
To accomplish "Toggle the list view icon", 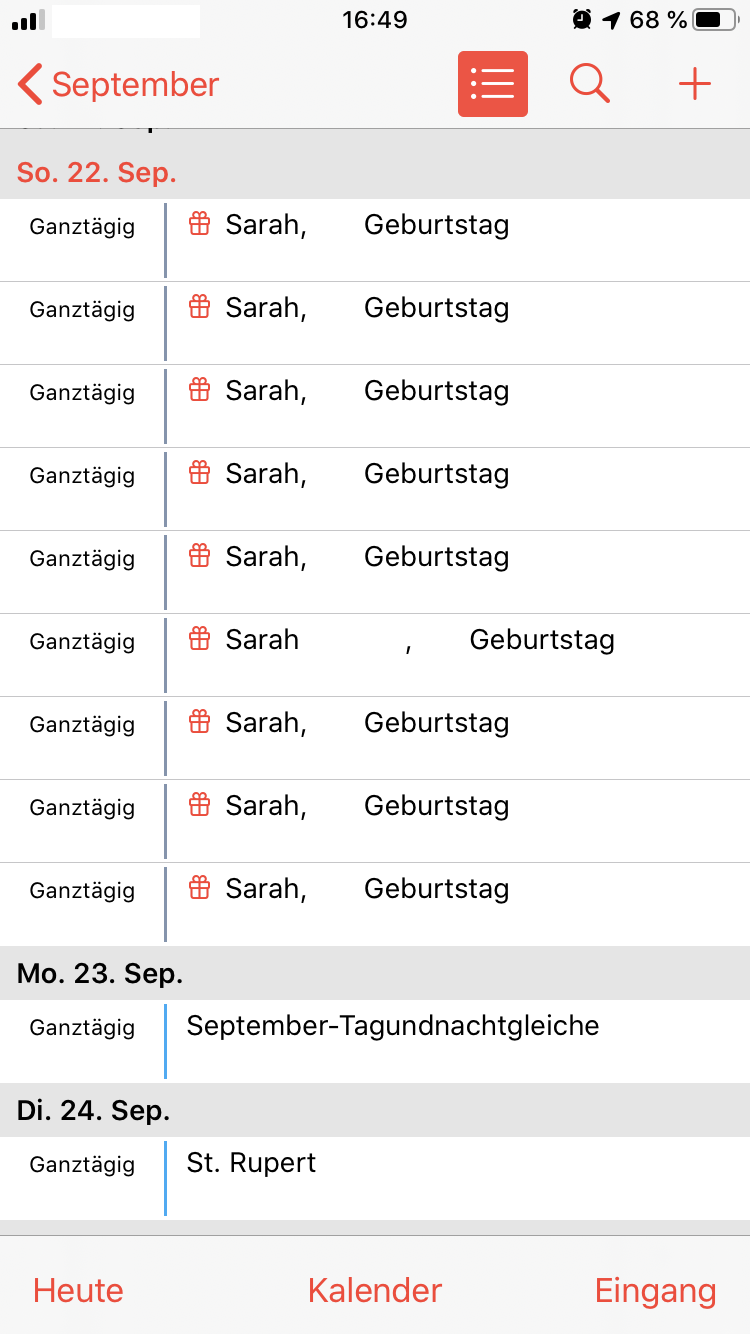I will click(492, 84).
